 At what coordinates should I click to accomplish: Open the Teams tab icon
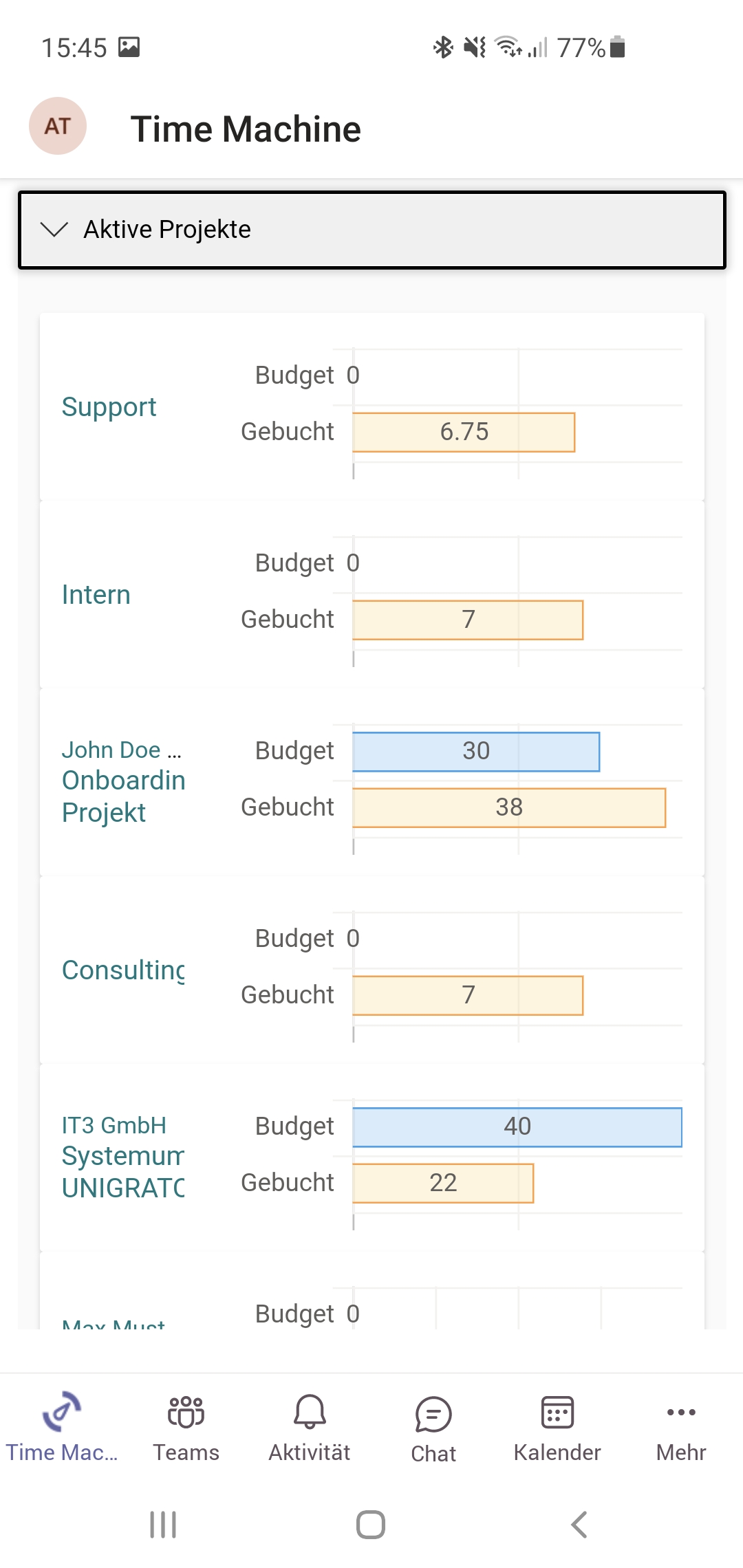pos(186,1412)
